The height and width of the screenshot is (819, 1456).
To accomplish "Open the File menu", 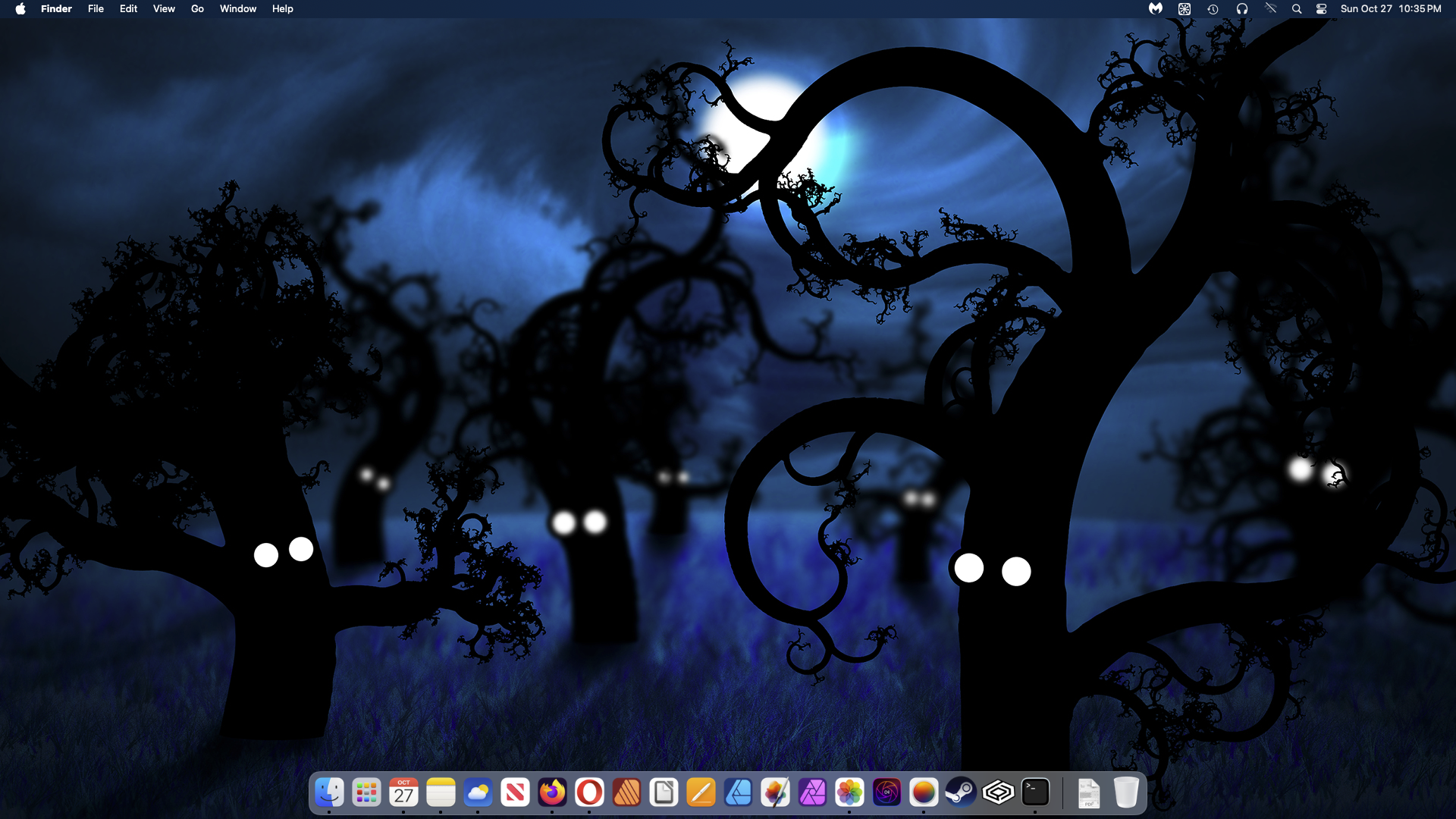I will pyautogui.click(x=96, y=9).
